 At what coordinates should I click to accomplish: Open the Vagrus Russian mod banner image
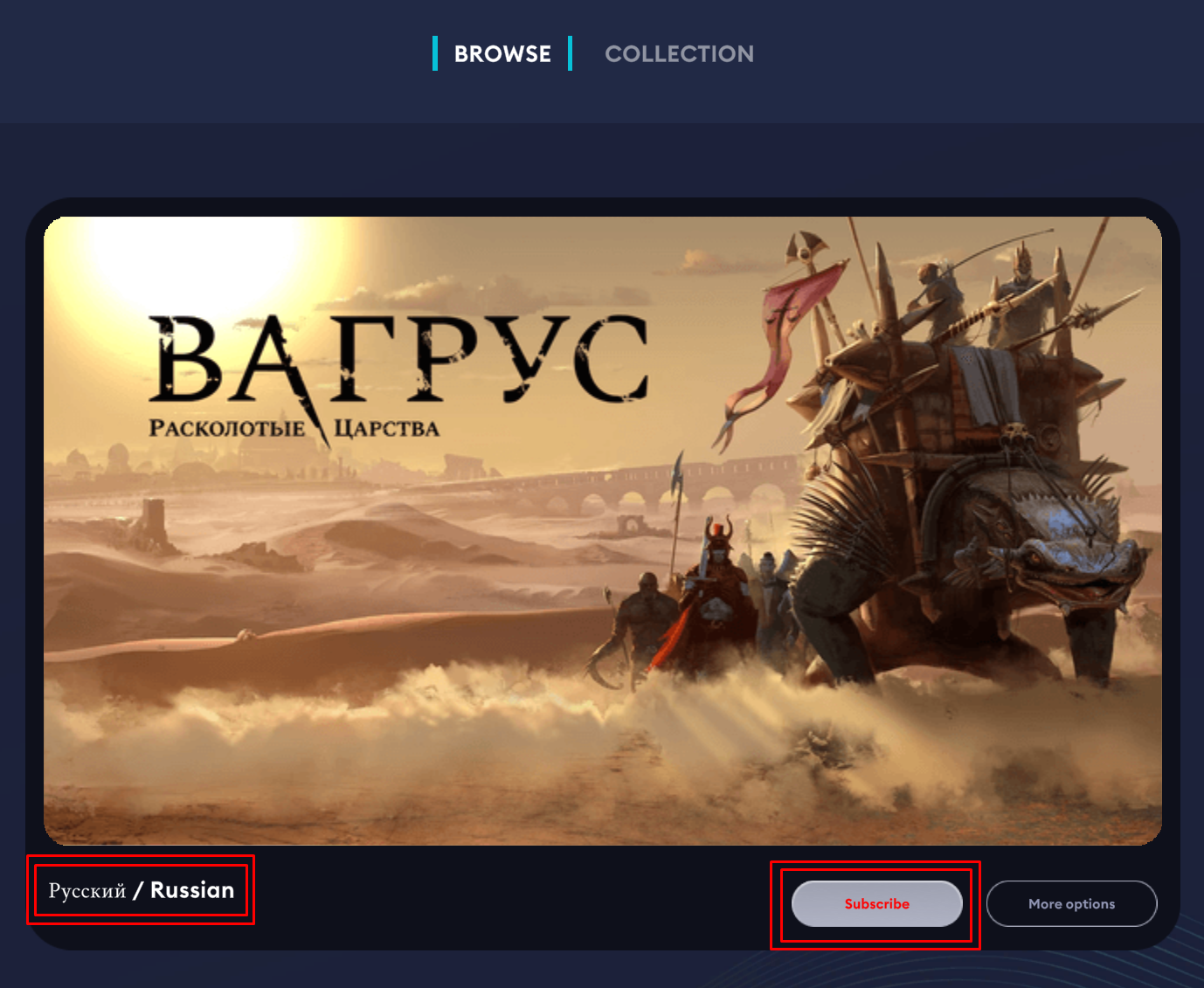click(603, 530)
